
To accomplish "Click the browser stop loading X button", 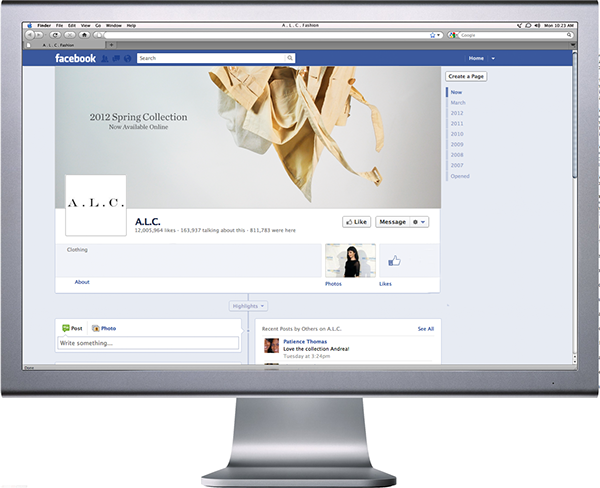I will [x=69, y=35].
